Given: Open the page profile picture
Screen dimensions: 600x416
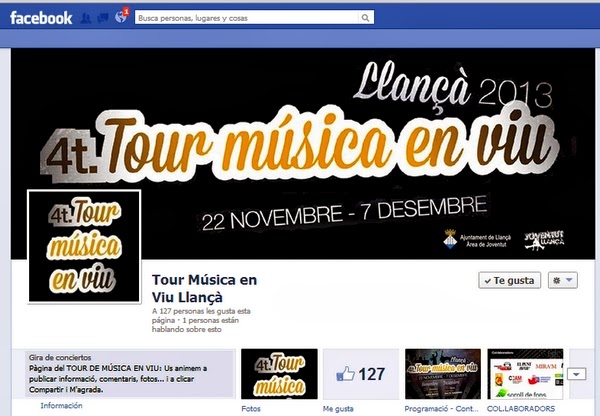Looking at the screenshot, I should 84,246.
